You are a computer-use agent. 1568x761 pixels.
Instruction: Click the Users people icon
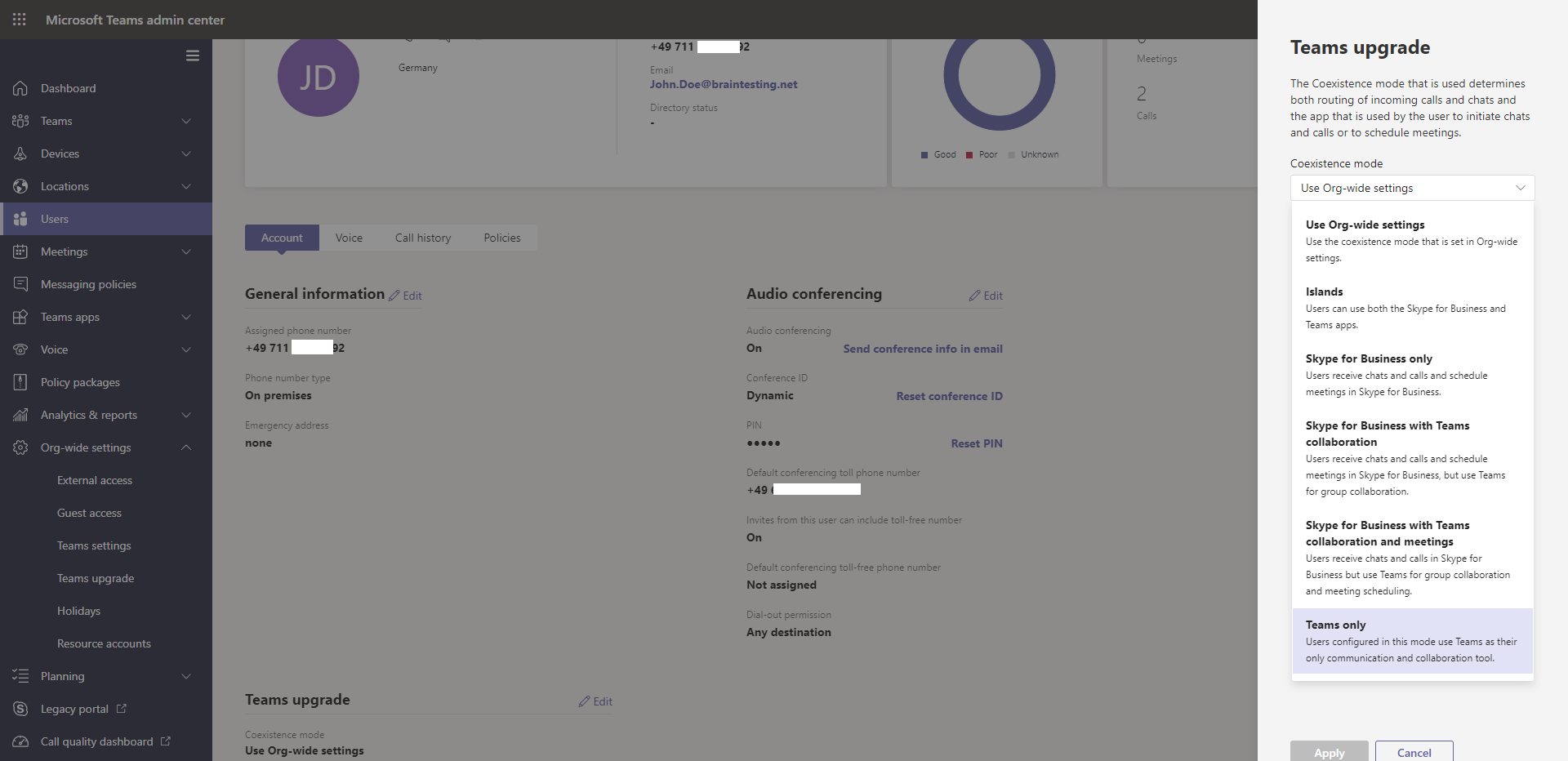click(20, 219)
